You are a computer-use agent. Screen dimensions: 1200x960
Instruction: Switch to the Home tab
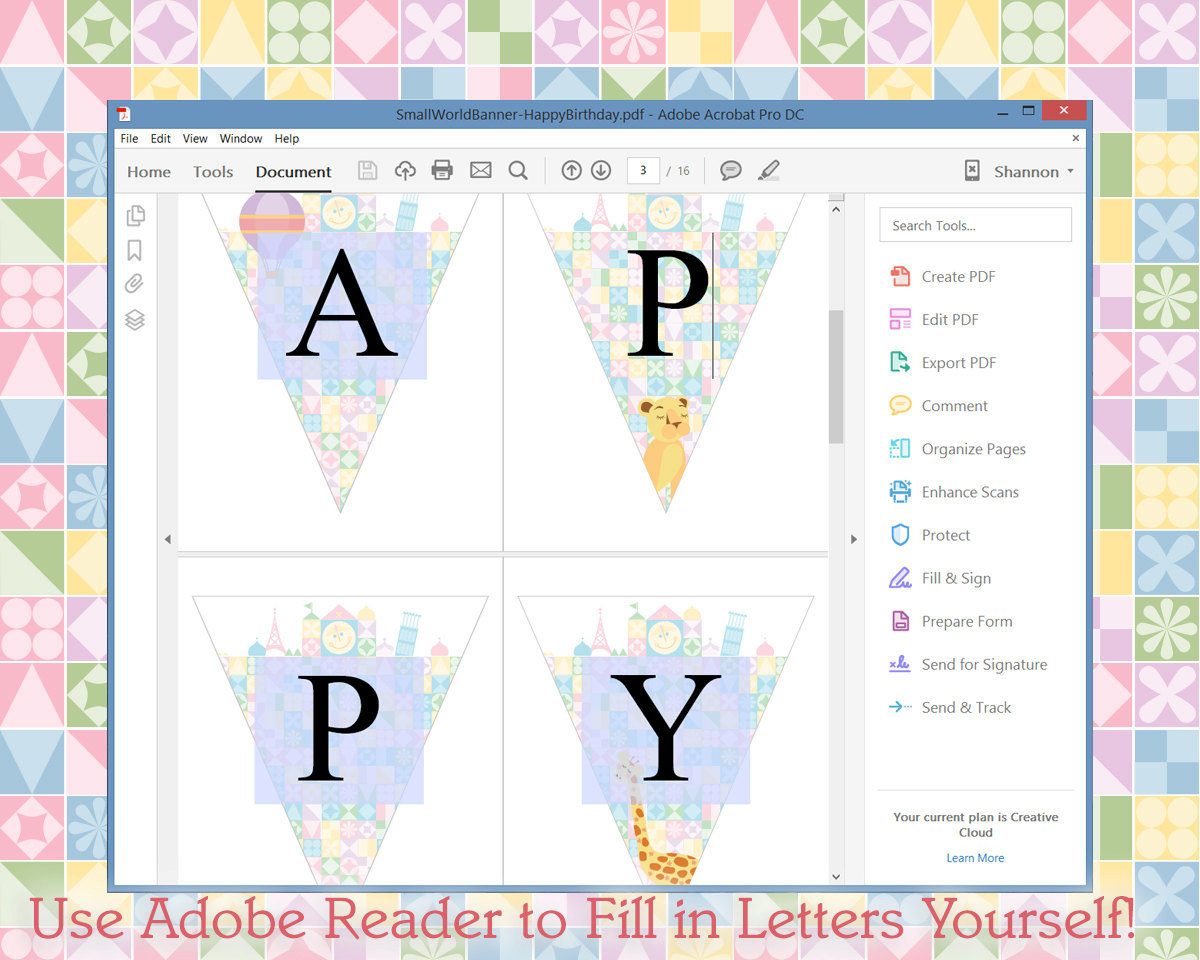click(x=149, y=172)
